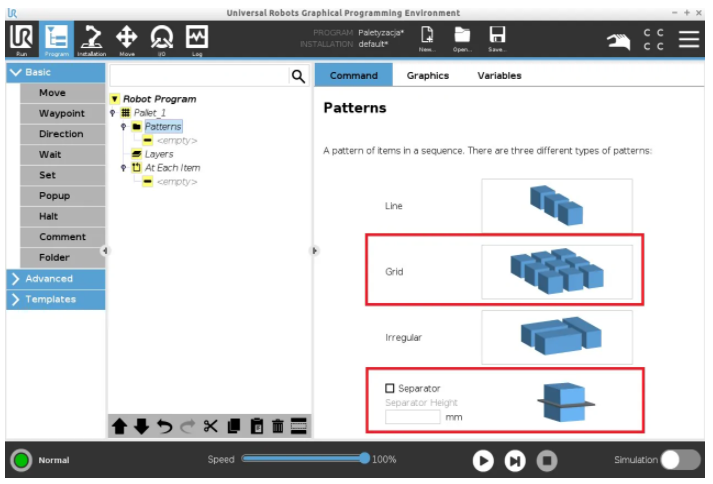This screenshot has width=713, height=484.
Task: Open the Move tab icon
Action: [x=126, y=39]
